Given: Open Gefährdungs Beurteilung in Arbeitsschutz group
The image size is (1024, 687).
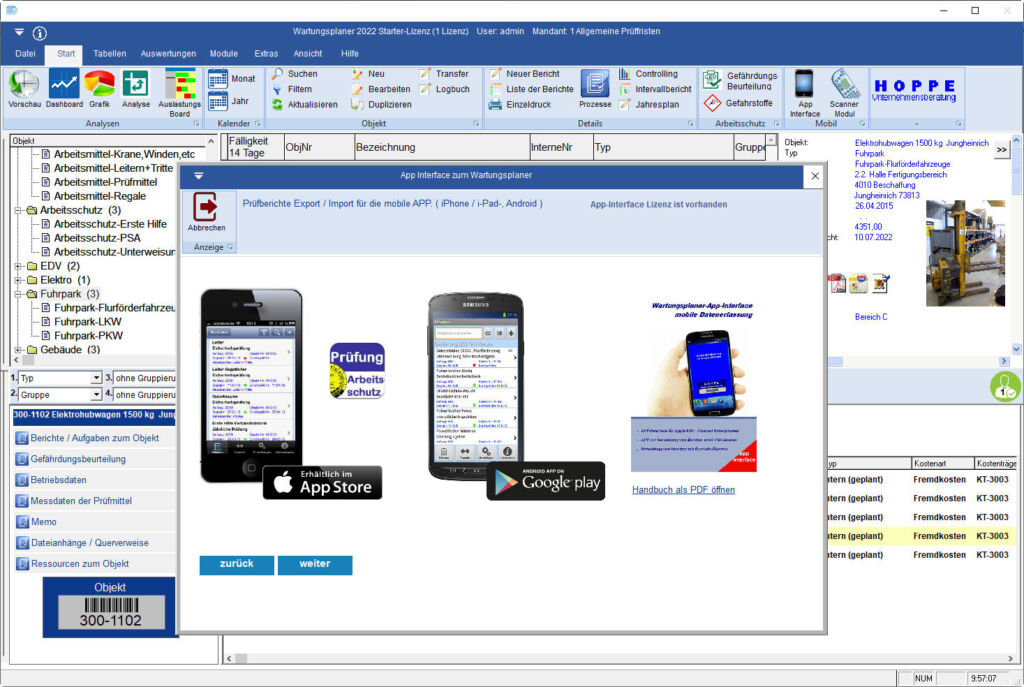Looking at the screenshot, I should pos(740,80).
